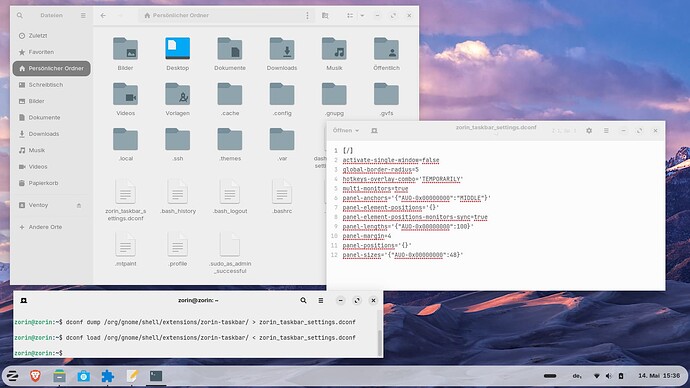Click the terminal scrollbar
The image size is (690, 388).
point(380,343)
